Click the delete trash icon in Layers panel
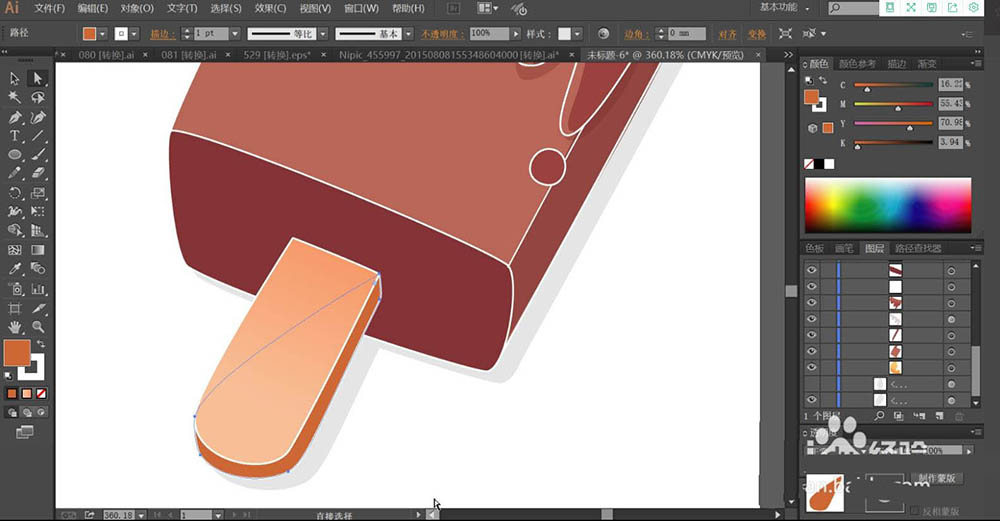This screenshot has height=521, width=1000. pos(959,416)
